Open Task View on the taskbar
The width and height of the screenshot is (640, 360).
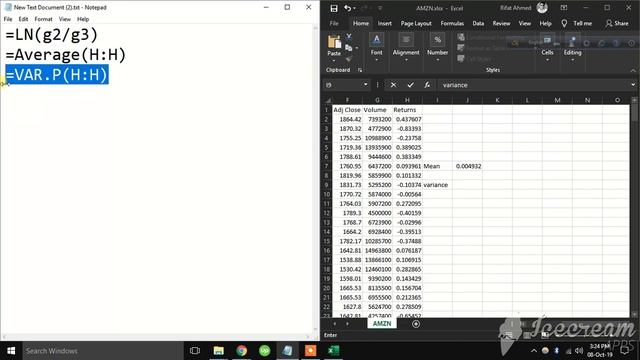point(195,351)
